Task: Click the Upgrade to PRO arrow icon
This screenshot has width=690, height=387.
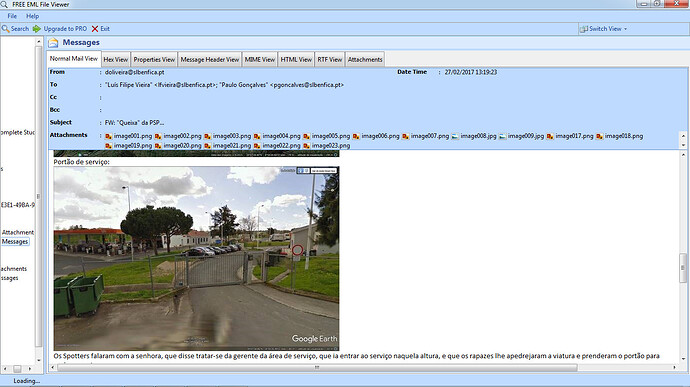Action: [x=37, y=29]
